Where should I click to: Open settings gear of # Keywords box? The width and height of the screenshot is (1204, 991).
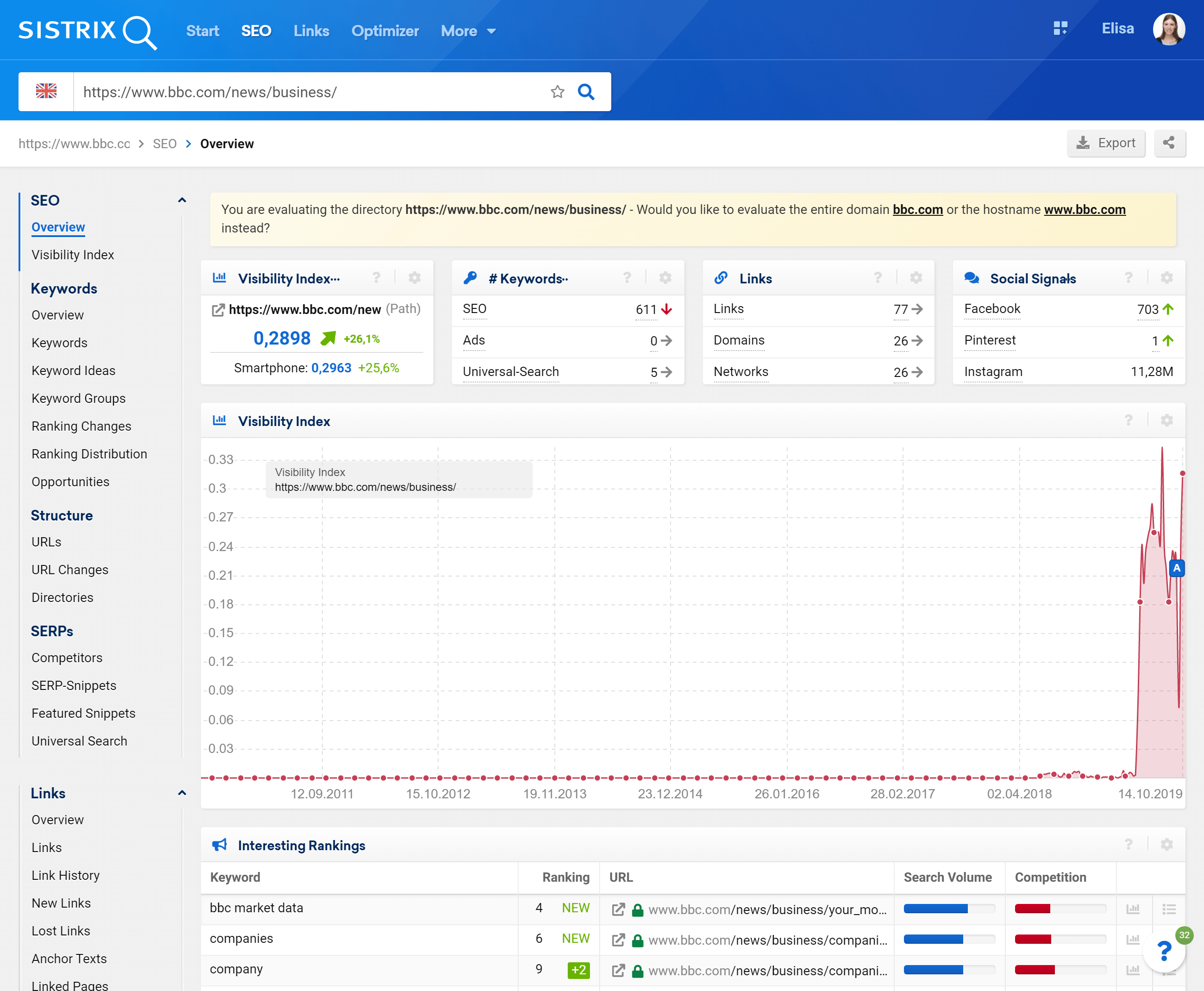click(x=665, y=277)
